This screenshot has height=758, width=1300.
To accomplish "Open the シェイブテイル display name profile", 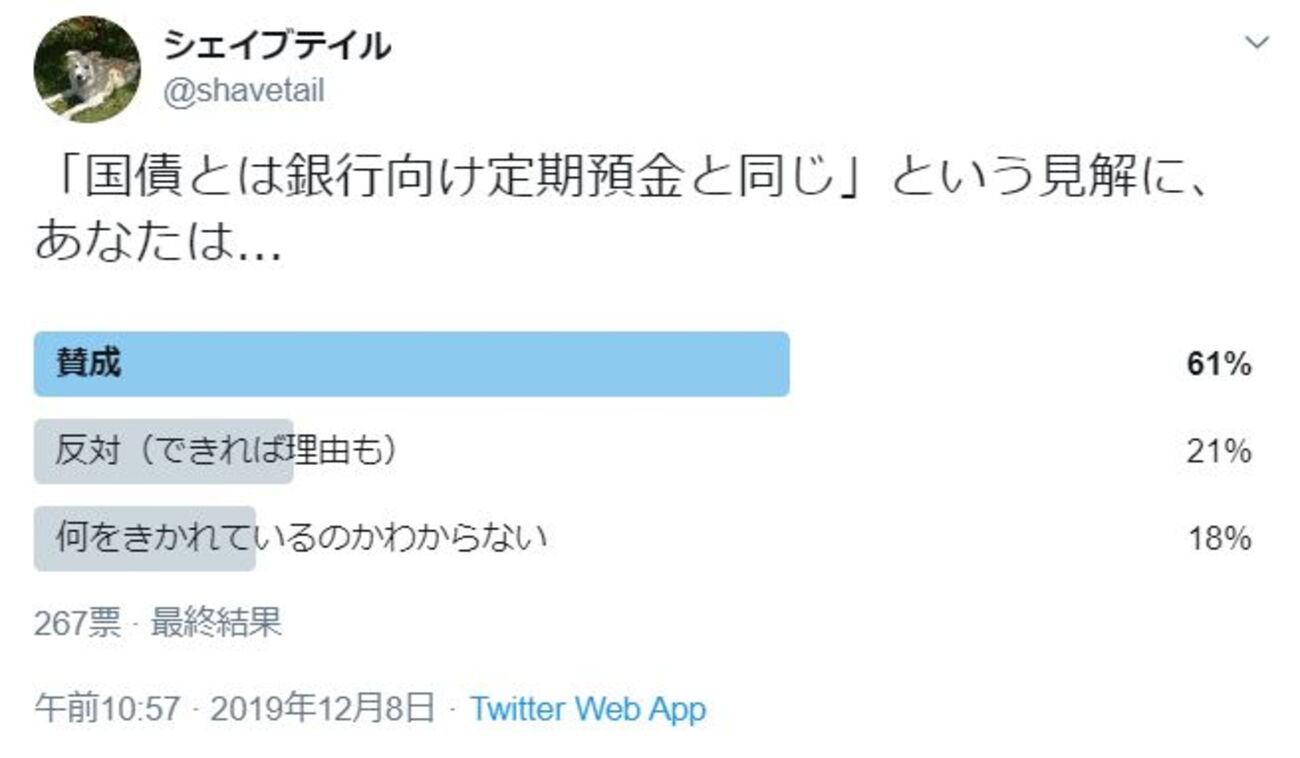I will click(276, 45).
